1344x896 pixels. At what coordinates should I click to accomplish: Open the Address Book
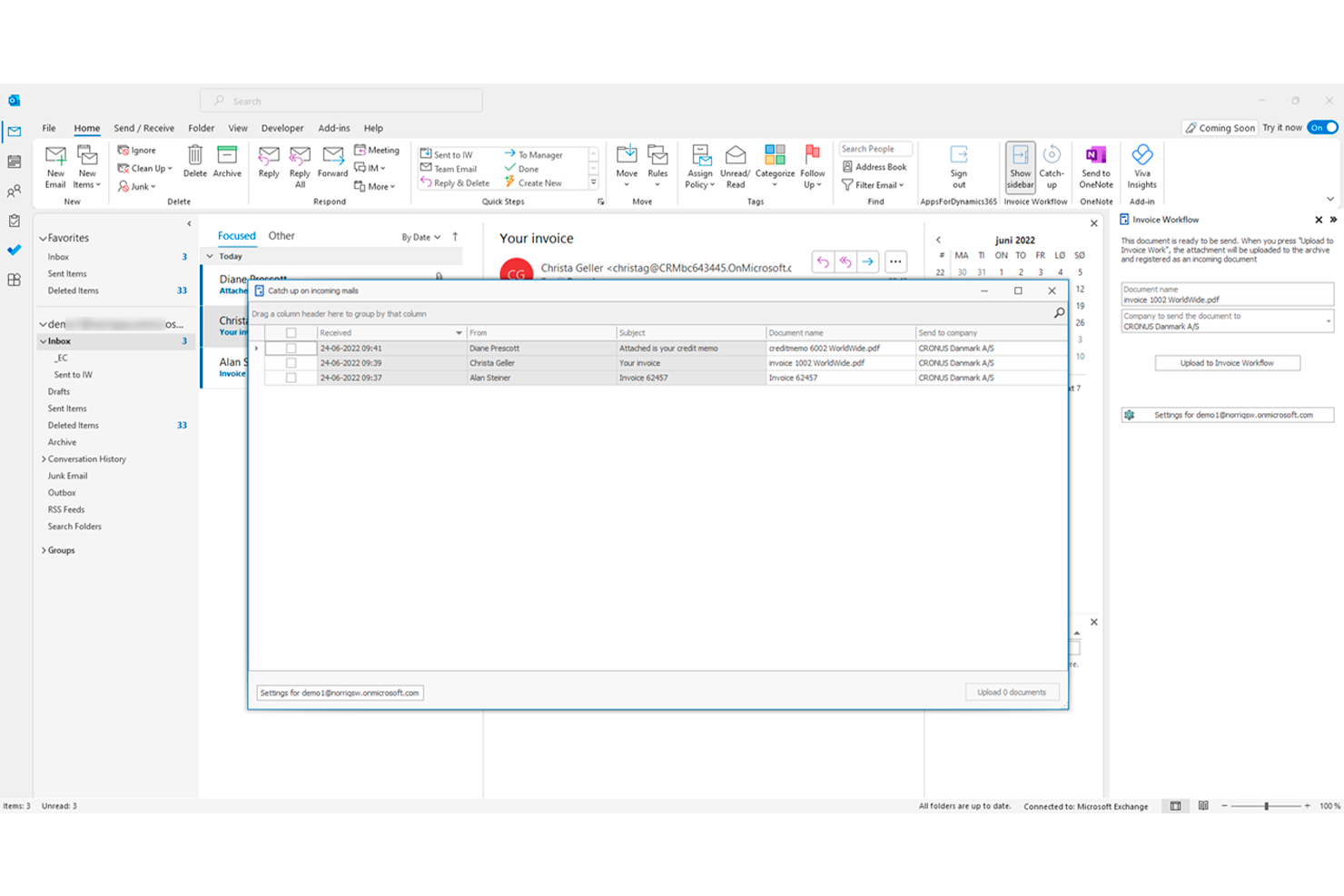874,166
